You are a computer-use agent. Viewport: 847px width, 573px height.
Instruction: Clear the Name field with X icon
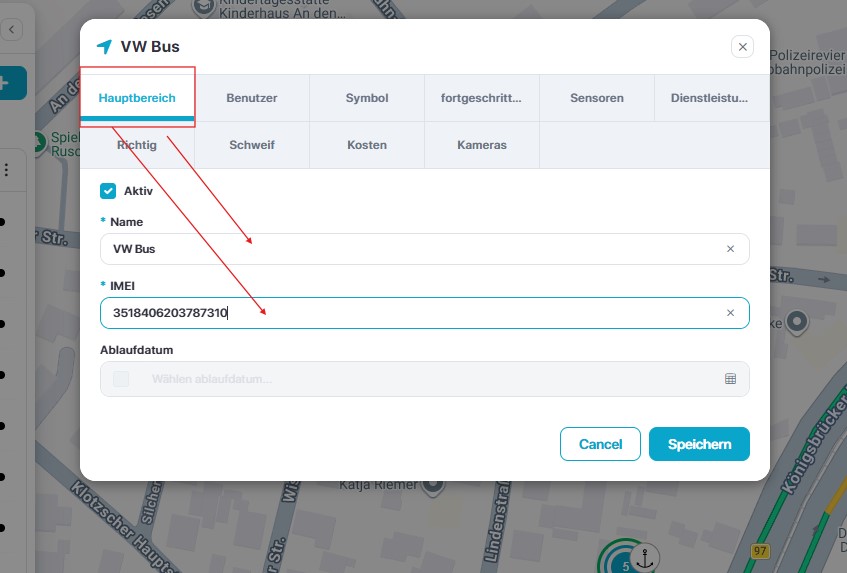pos(730,249)
